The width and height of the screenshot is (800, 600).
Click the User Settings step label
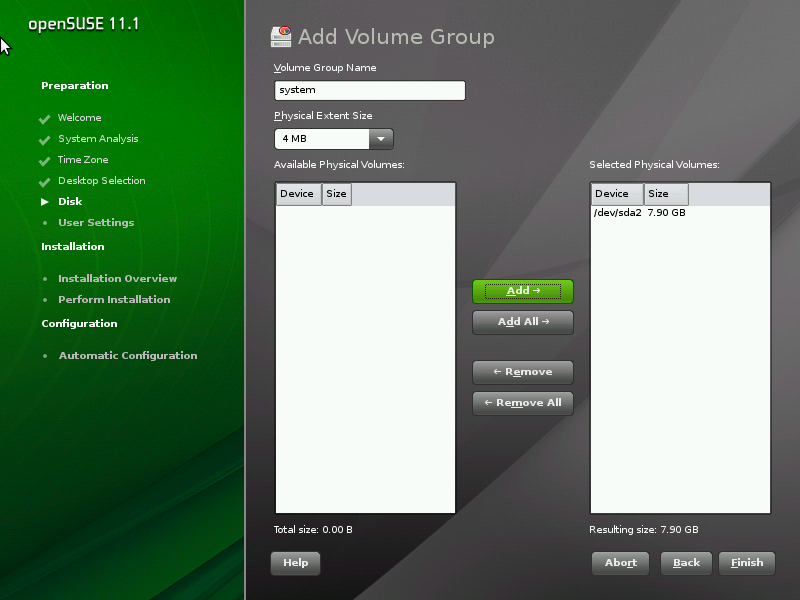[x=96, y=222]
